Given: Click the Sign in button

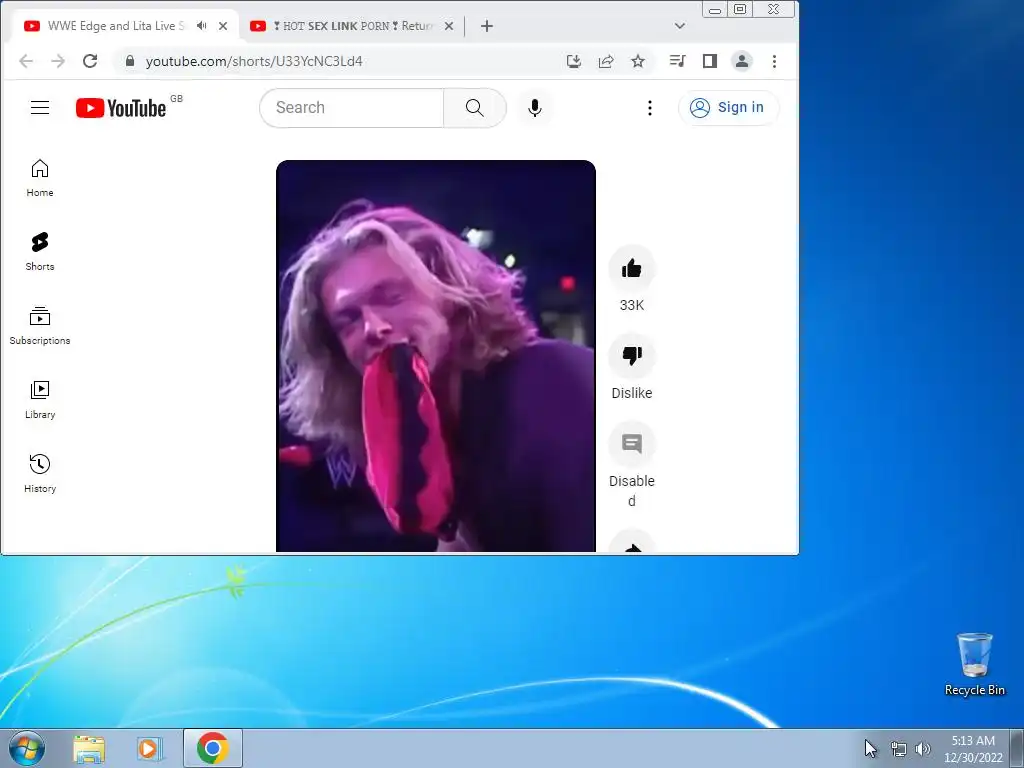Looking at the screenshot, I should (728, 108).
